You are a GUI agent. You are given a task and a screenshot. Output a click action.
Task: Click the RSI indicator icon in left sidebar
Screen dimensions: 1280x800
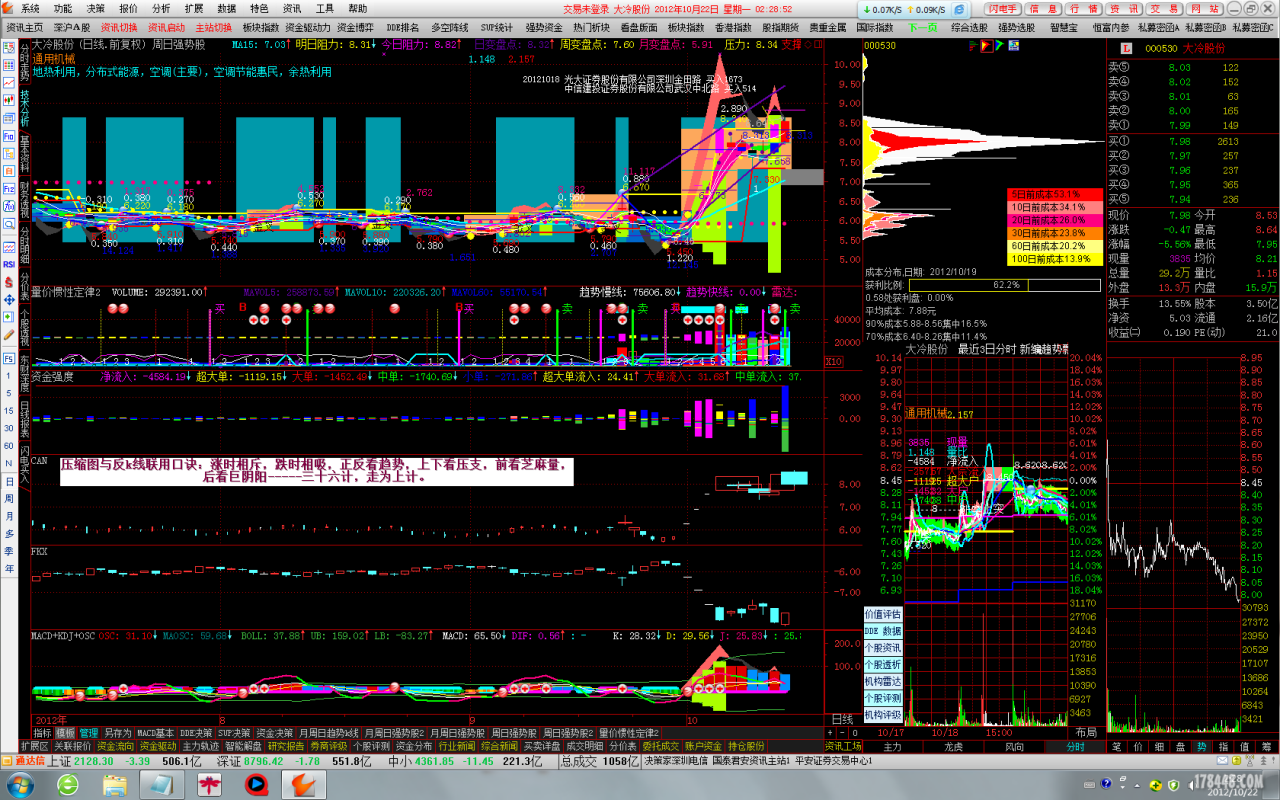click(8, 263)
